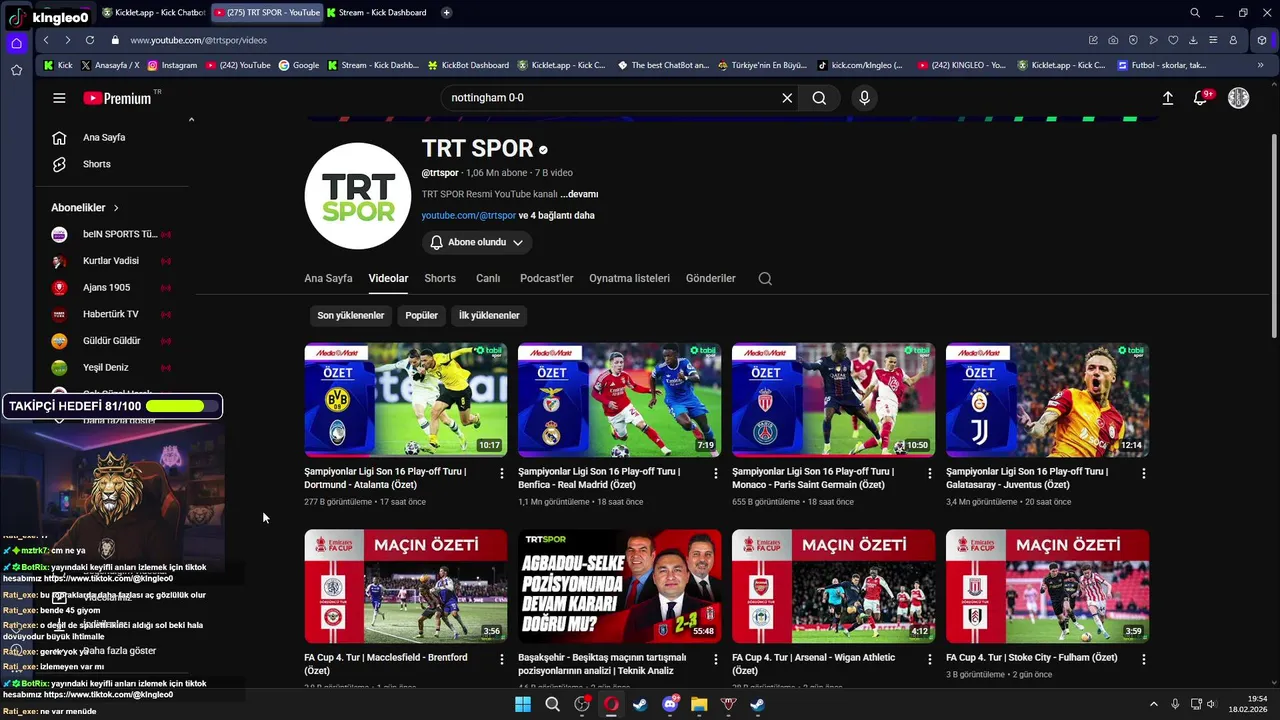Image resolution: width=1280 pixels, height=720 pixels.
Task: Click the browser reload button
Action: pos(90,40)
